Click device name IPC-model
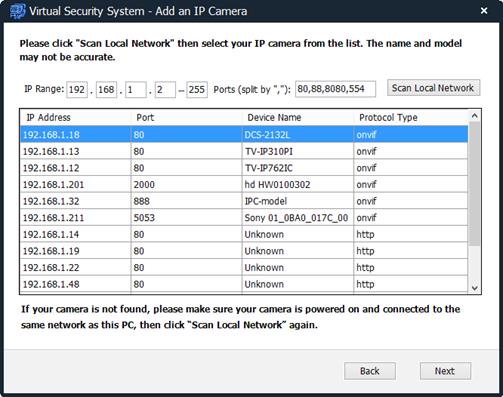The width and height of the screenshot is (503, 397). point(266,201)
